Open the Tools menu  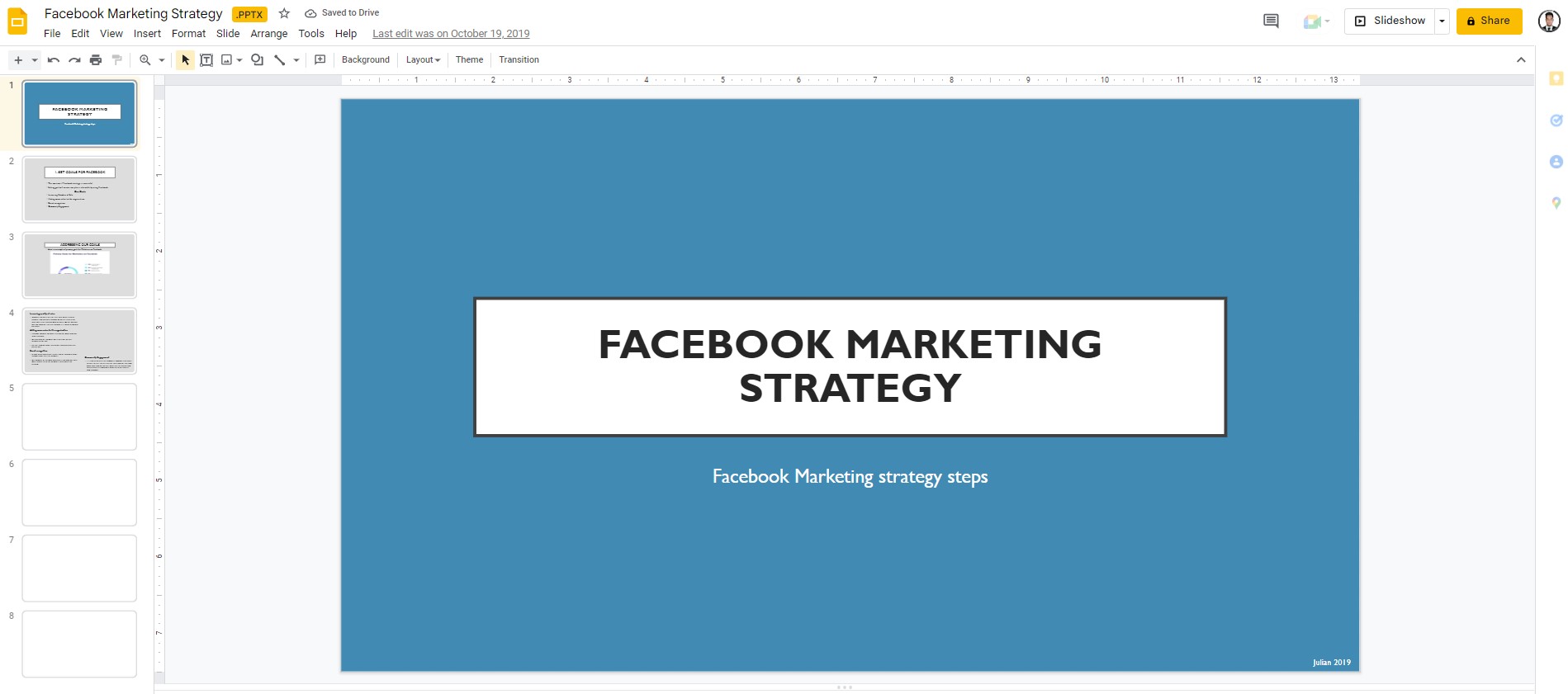tap(311, 34)
